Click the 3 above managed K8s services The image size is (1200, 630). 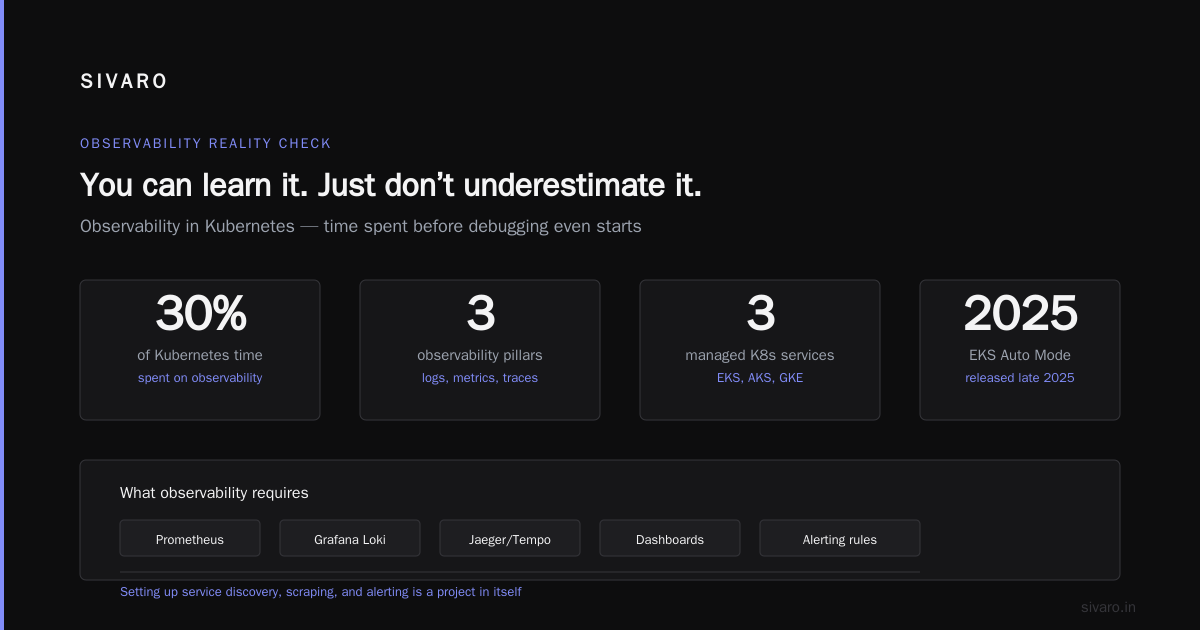[760, 314]
